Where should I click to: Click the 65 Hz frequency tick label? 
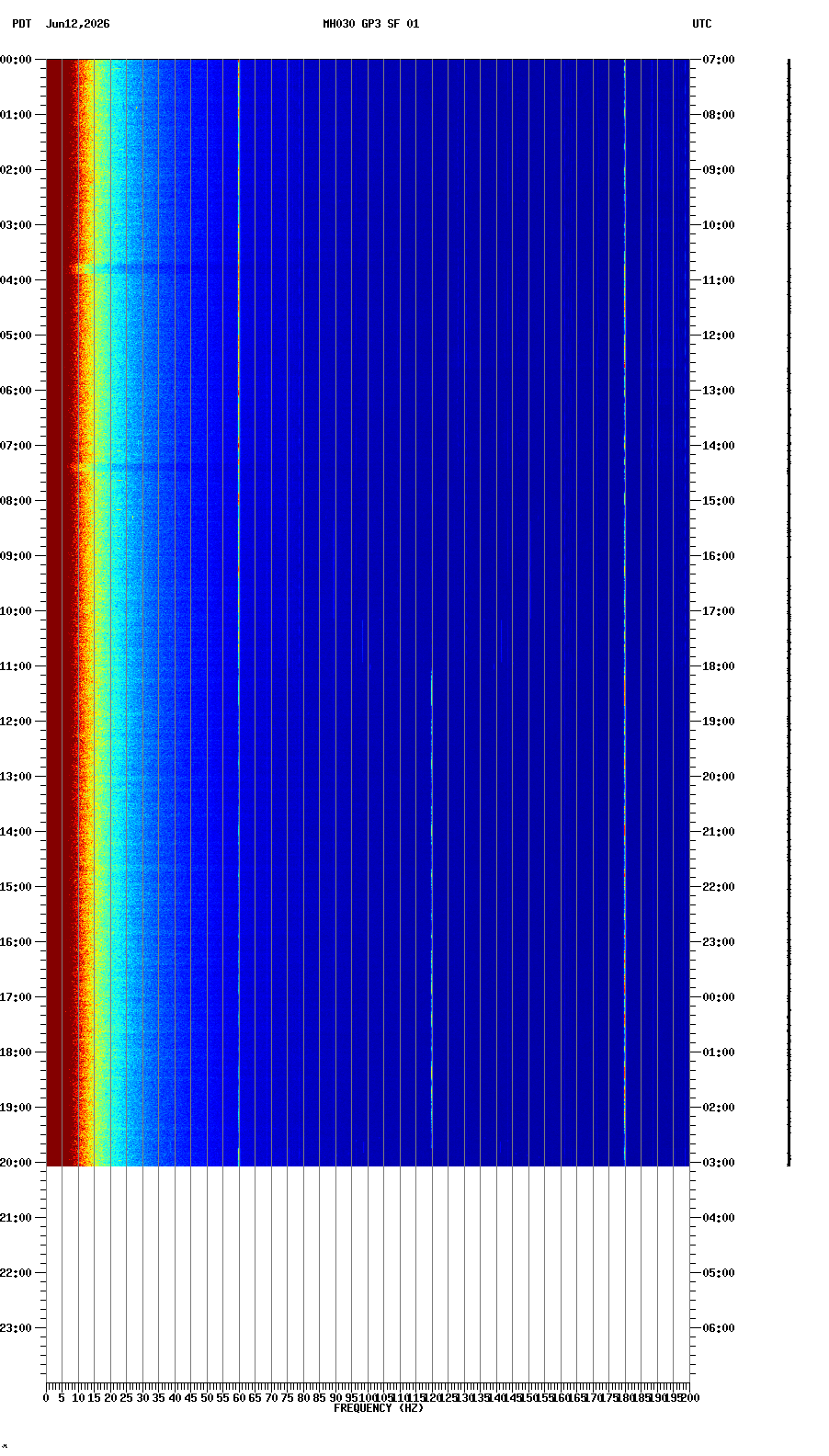click(255, 1398)
